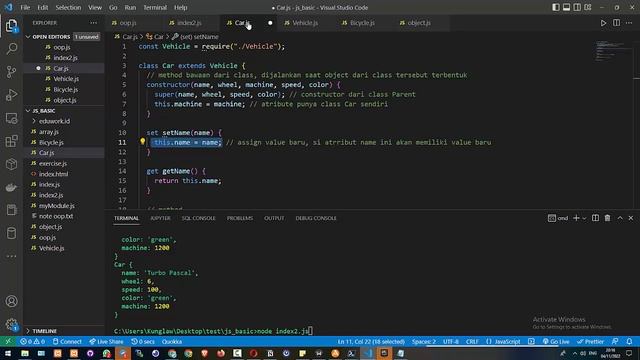Split the editor right

(x=616, y=23)
